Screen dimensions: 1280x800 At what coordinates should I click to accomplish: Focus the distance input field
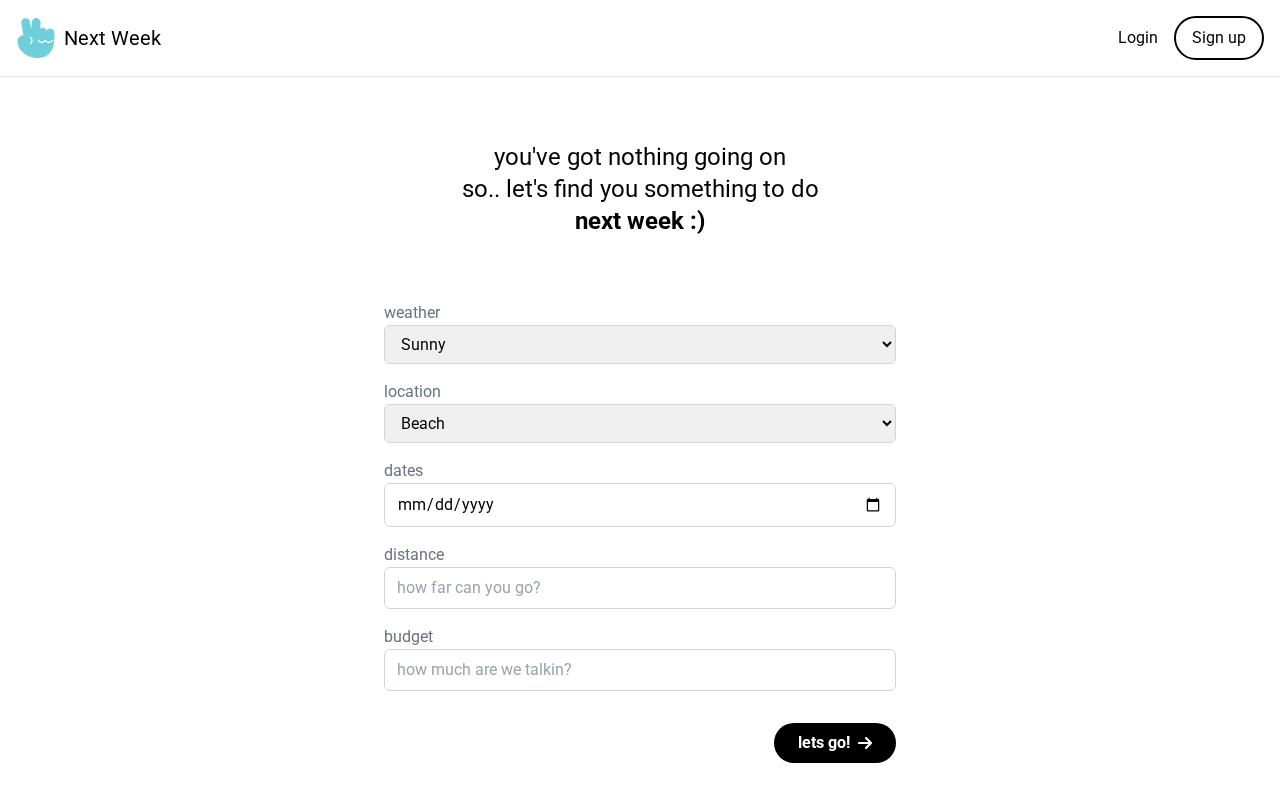pyautogui.click(x=640, y=588)
